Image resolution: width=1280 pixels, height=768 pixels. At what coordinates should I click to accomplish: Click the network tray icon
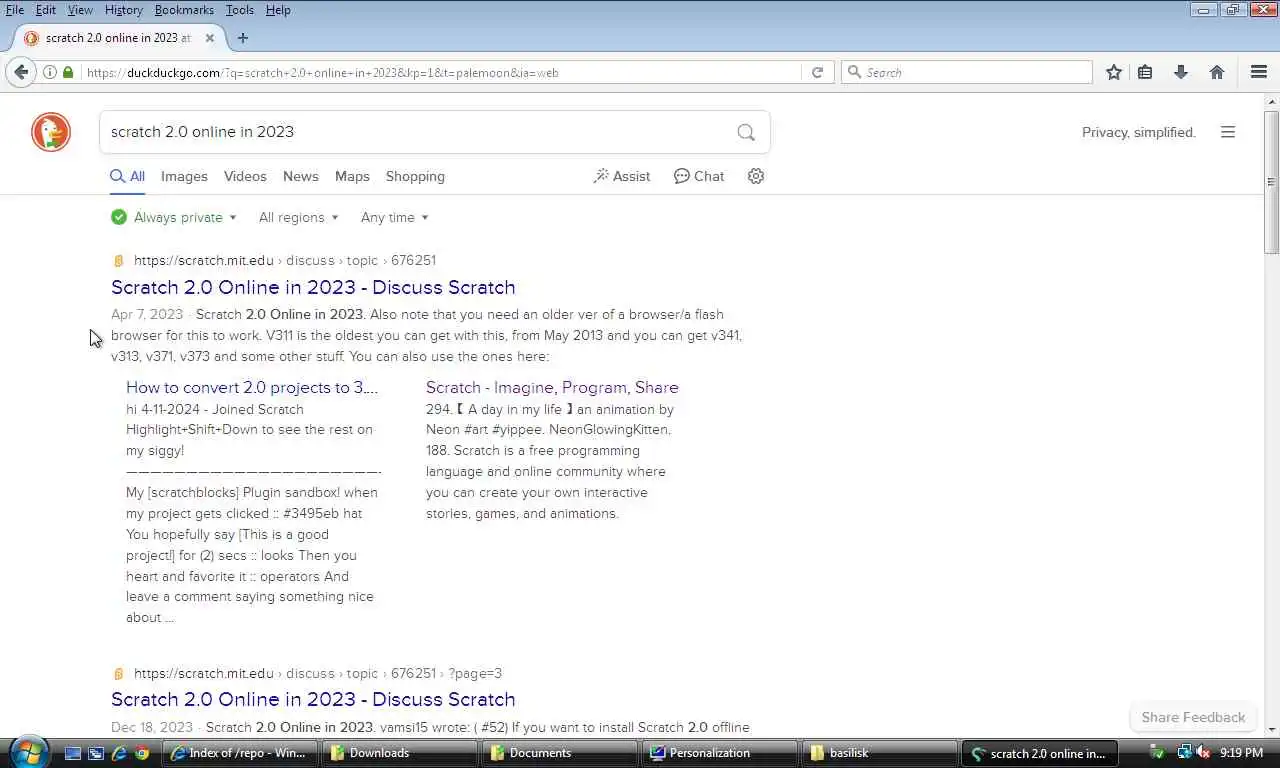click(x=1184, y=753)
